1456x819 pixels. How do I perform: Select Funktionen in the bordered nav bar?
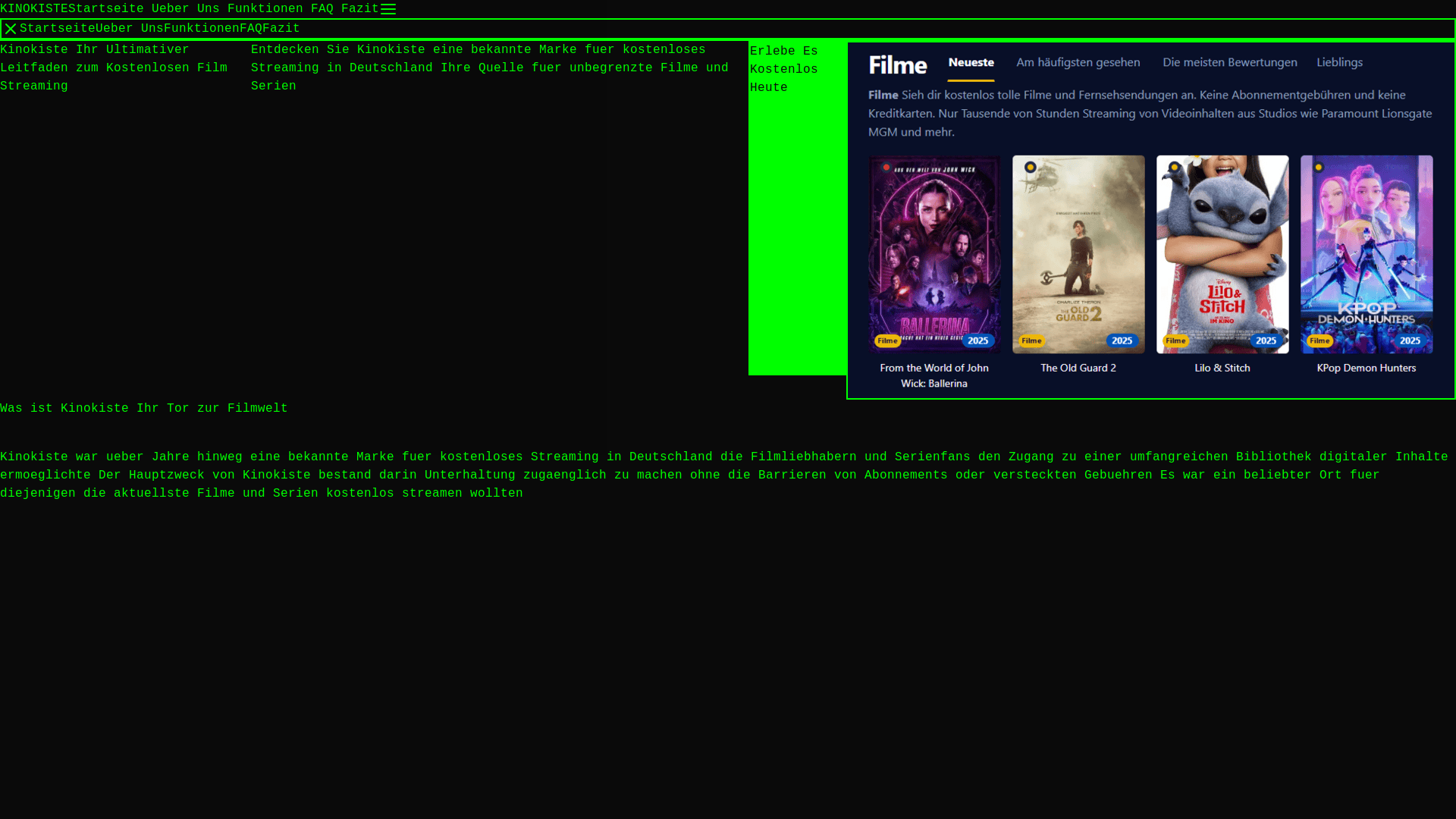[x=202, y=29]
